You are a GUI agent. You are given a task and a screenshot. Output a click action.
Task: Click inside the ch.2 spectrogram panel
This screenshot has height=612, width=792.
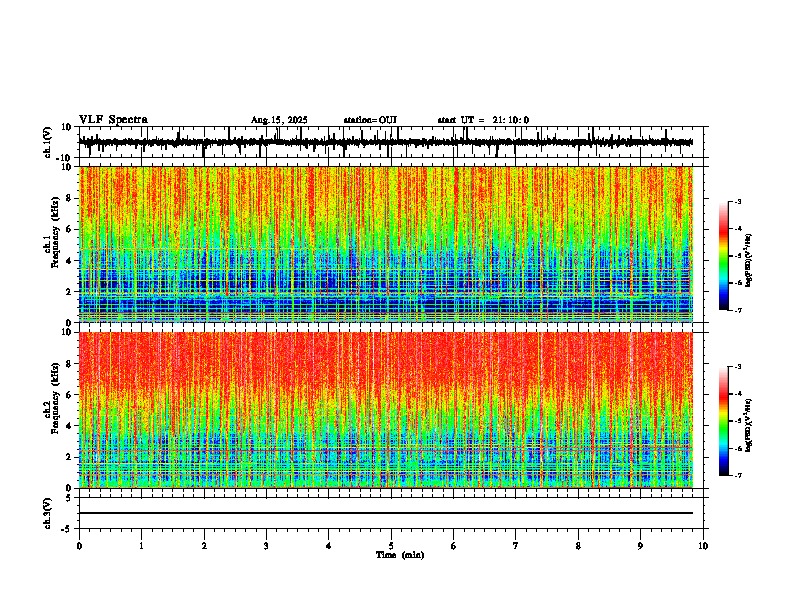click(385, 410)
